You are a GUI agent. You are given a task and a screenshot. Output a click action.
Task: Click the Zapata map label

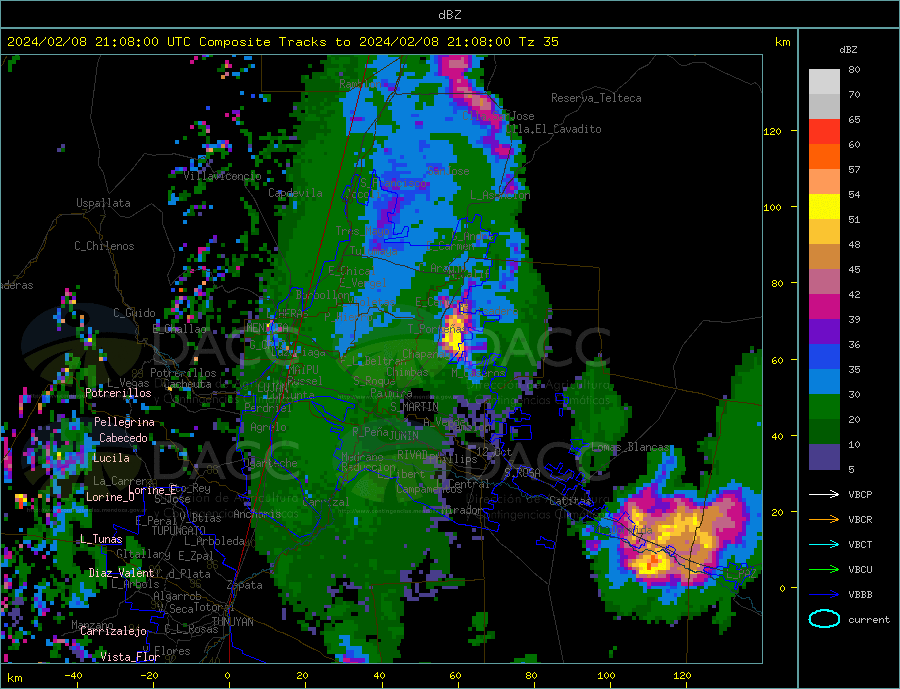tap(245, 585)
